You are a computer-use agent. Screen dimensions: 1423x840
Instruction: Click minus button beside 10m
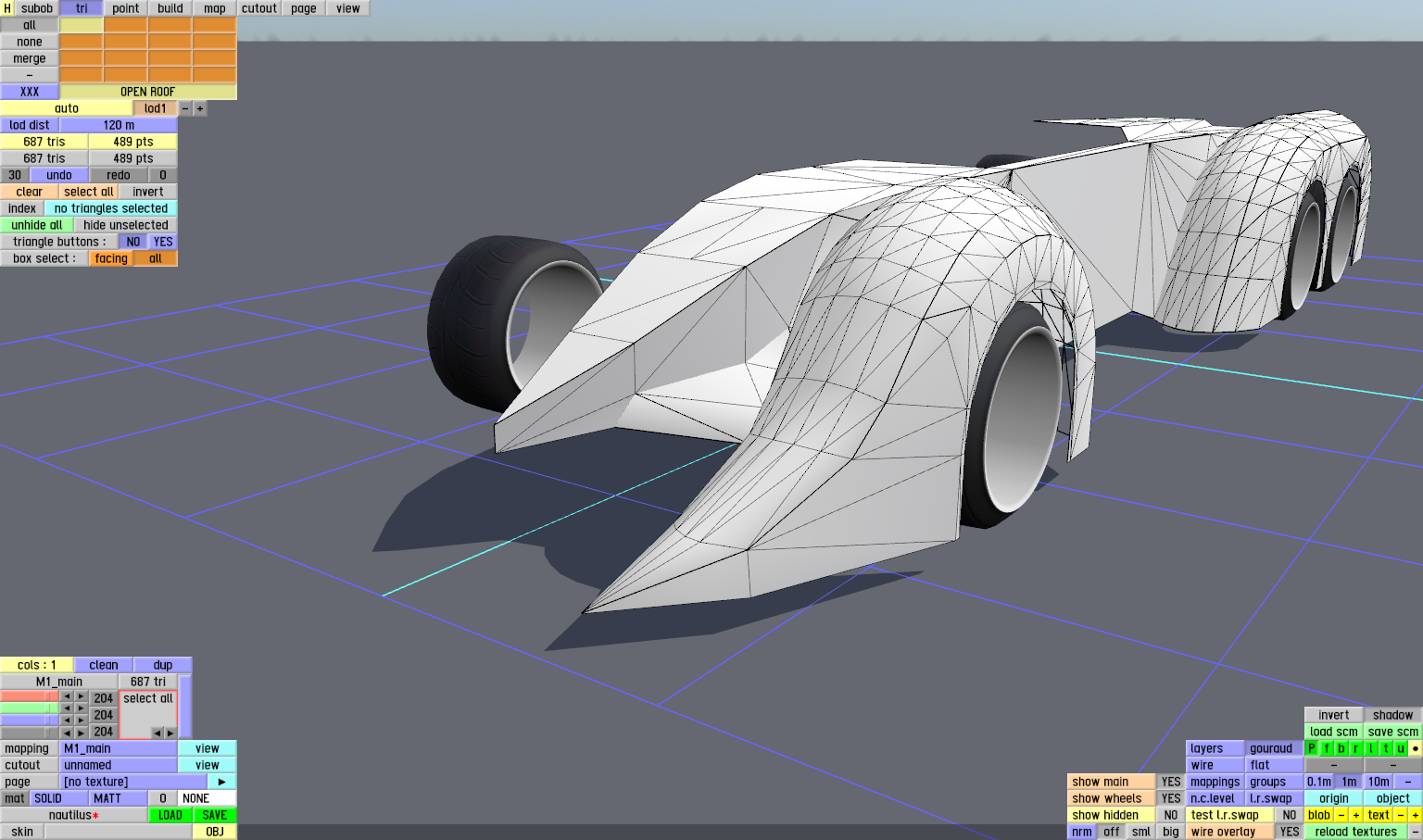click(x=1408, y=782)
